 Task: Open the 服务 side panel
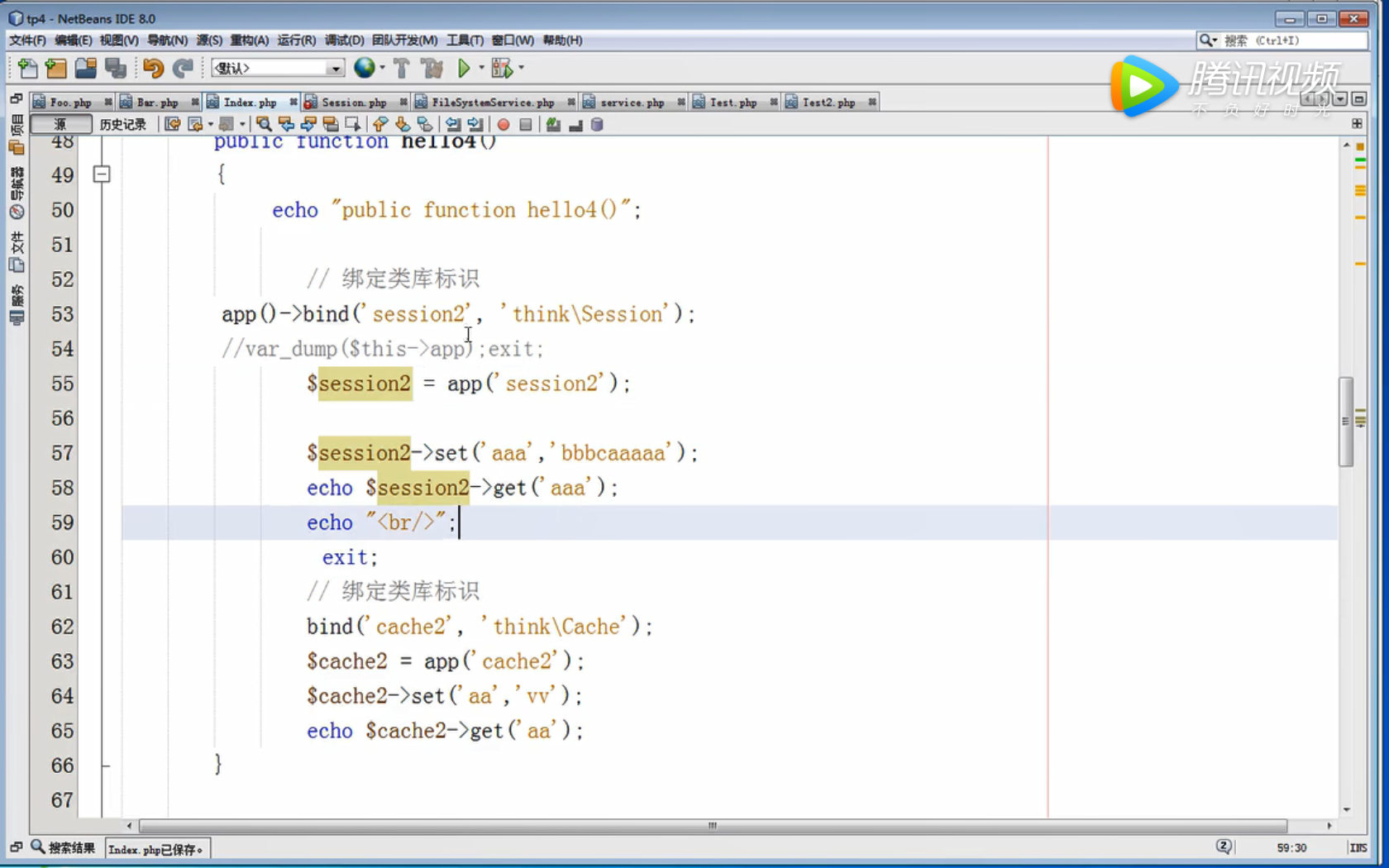(x=17, y=305)
